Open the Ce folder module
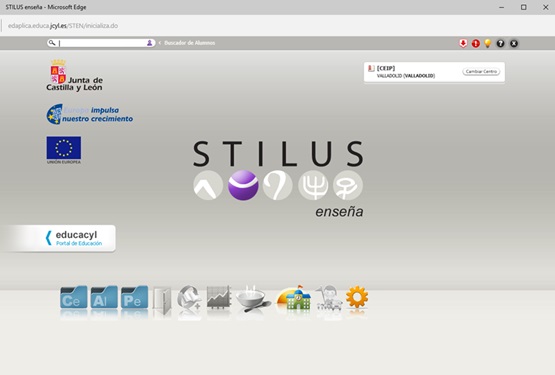The width and height of the screenshot is (555, 375). (74, 298)
